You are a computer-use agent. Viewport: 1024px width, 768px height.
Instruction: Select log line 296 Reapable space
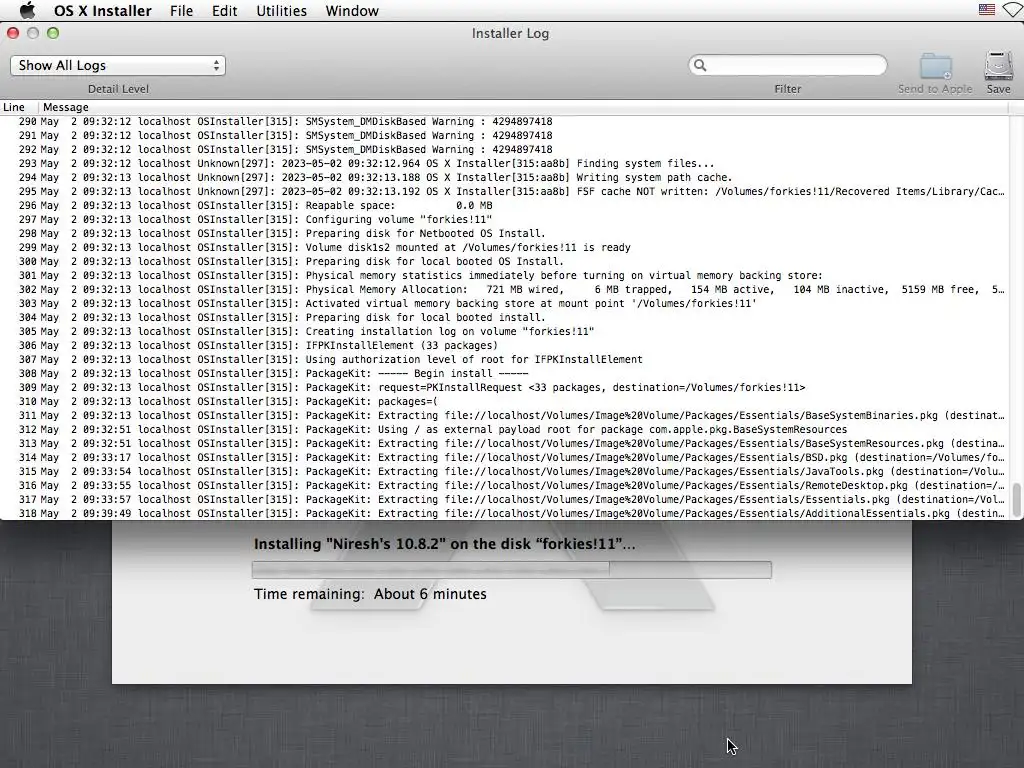[x=504, y=206]
